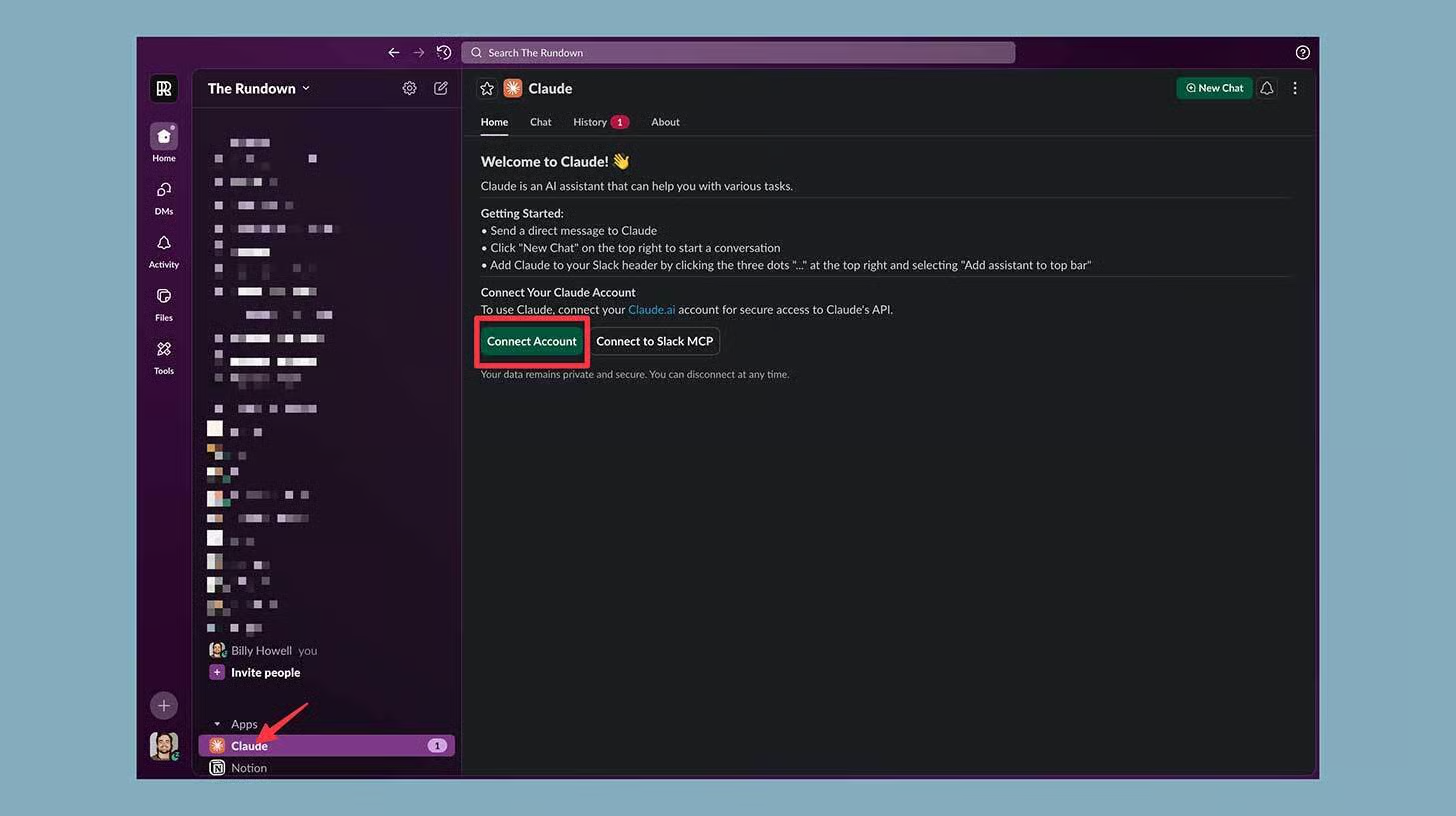Star the Claude app
Viewport: 1456px width, 816px height.
click(x=487, y=88)
